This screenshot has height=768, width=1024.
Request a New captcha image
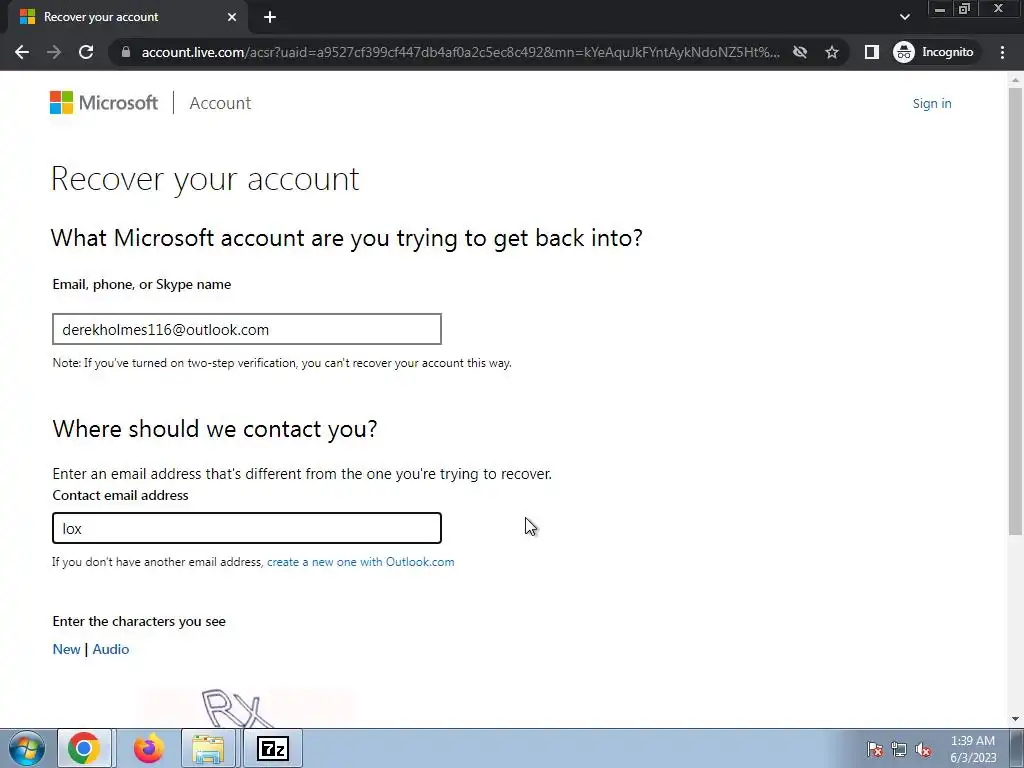[66, 649]
